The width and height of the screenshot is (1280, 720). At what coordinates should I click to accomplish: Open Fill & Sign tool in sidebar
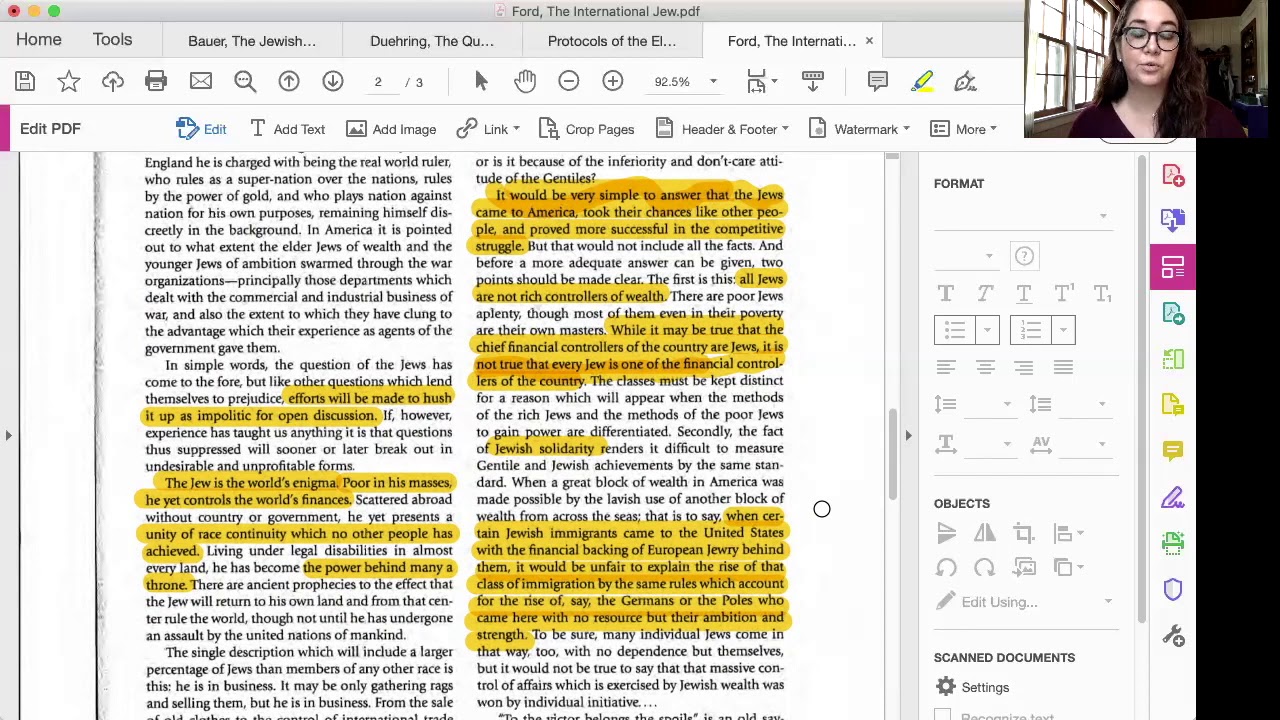[1173, 497]
